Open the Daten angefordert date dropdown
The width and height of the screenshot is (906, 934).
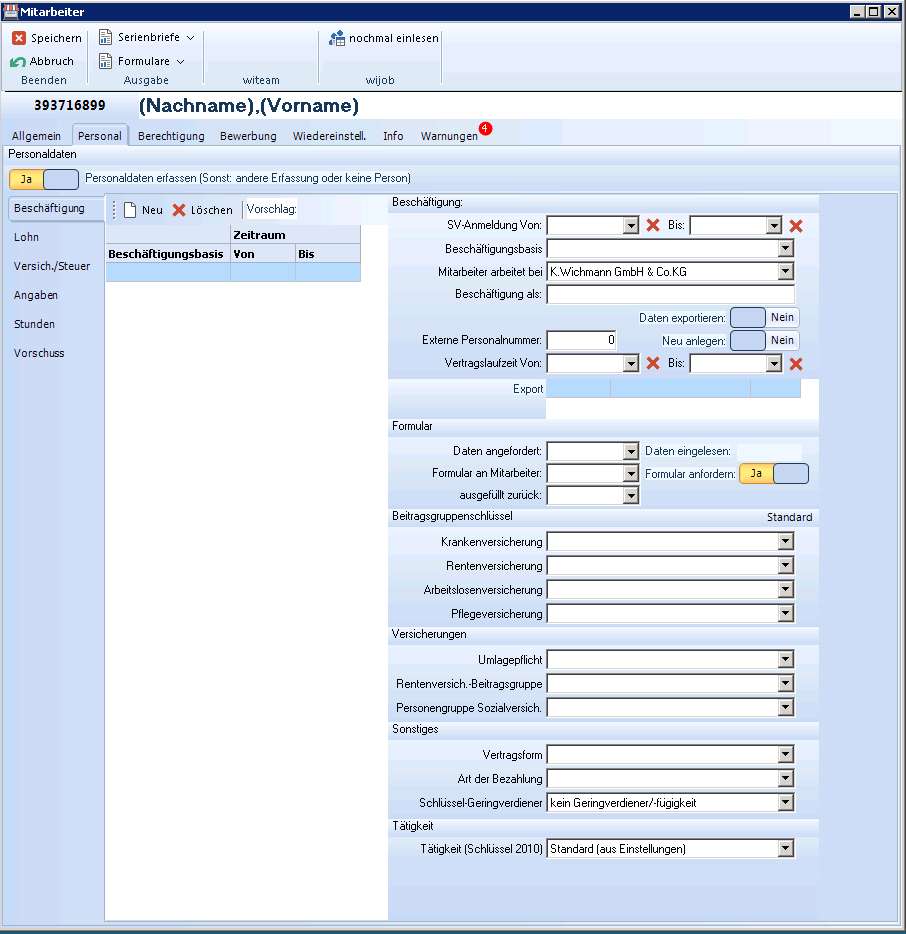[631, 452]
